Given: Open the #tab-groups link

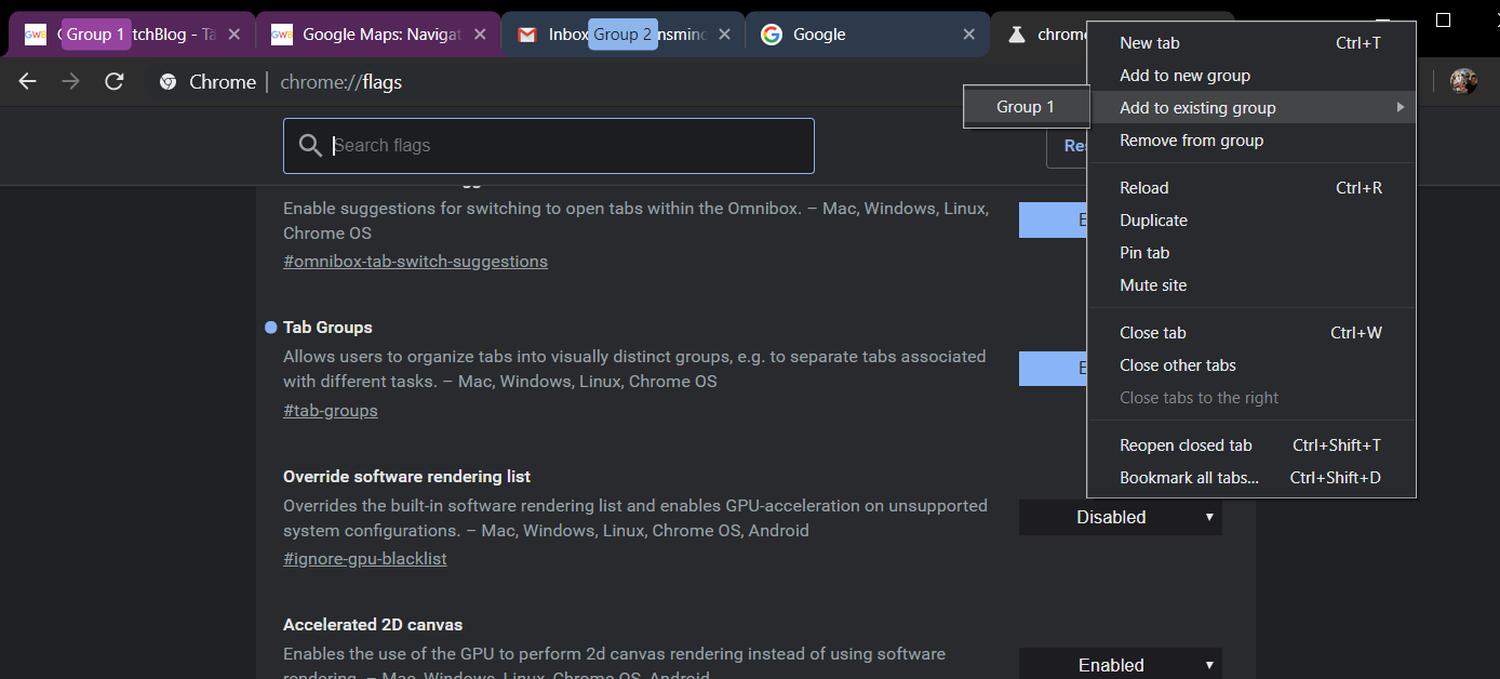Looking at the screenshot, I should [x=330, y=410].
